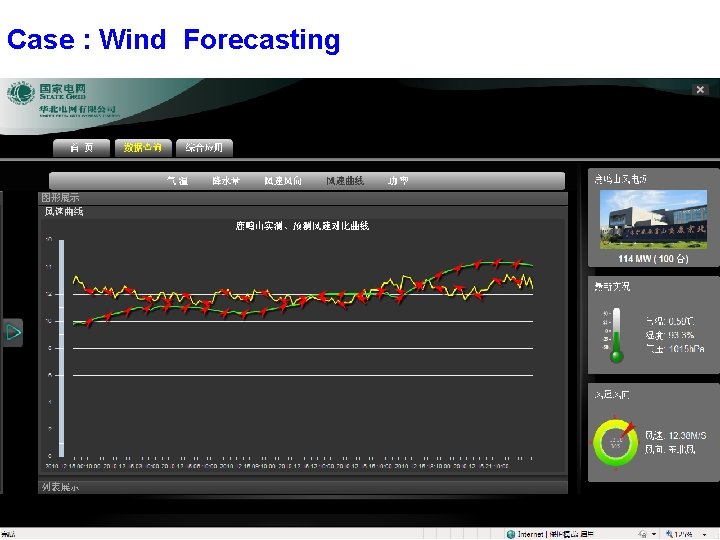
Task: Click the Case : Wind Forecasting heading
Action: point(174,39)
